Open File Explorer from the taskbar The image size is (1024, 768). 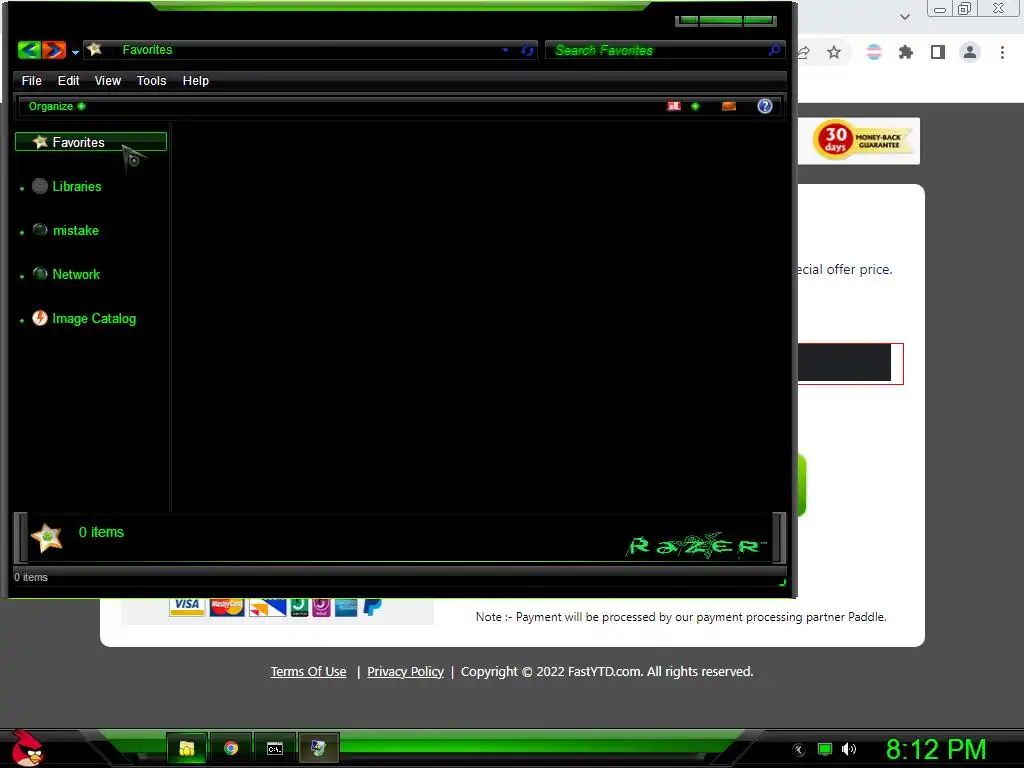point(187,748)
